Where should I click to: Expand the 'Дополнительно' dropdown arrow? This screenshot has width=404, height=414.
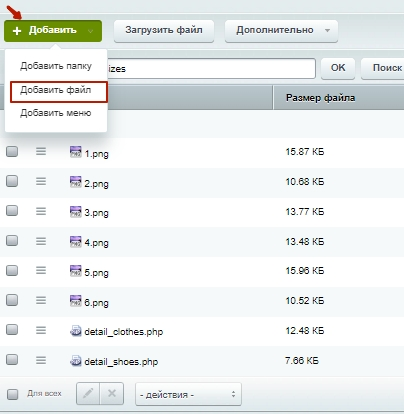click(327, 31)
